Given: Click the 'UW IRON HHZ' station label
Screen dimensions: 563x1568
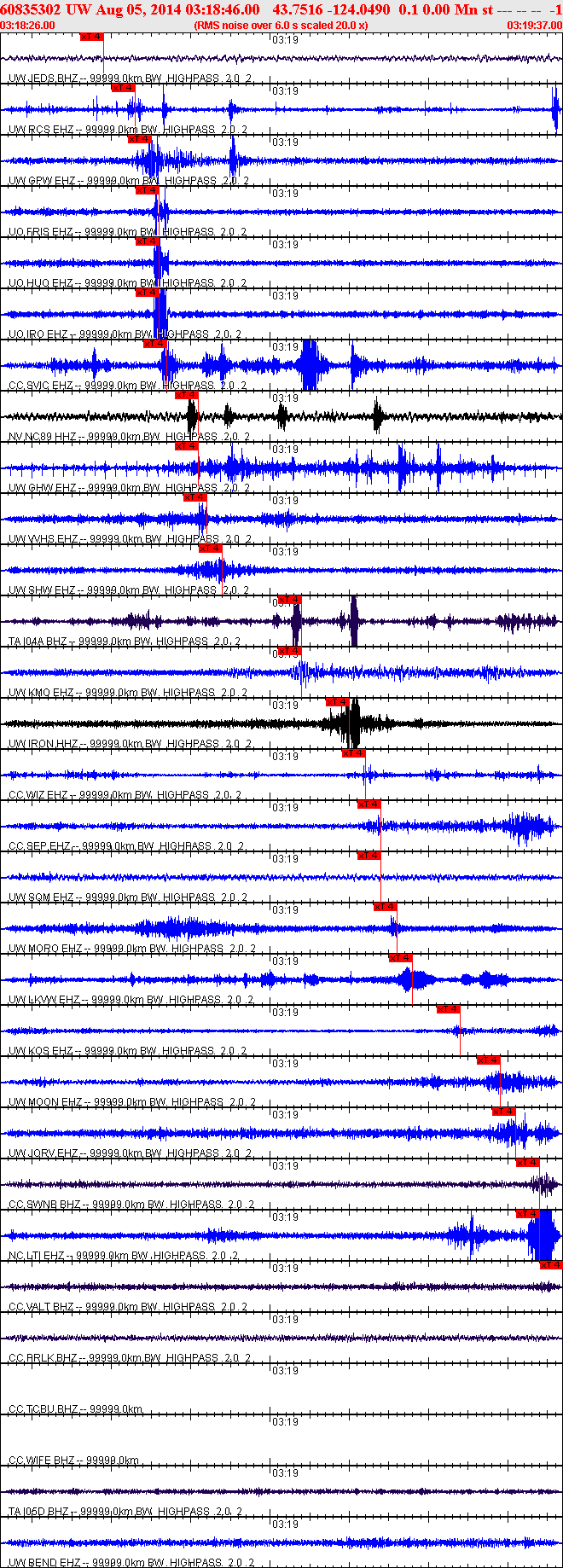Looking at the screenshot, I should [x=44, y=744].
